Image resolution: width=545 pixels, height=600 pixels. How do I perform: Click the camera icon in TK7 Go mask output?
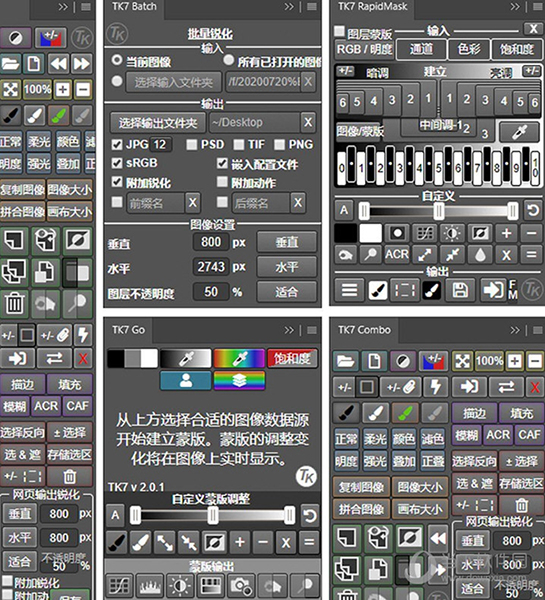tap(240, 585)
